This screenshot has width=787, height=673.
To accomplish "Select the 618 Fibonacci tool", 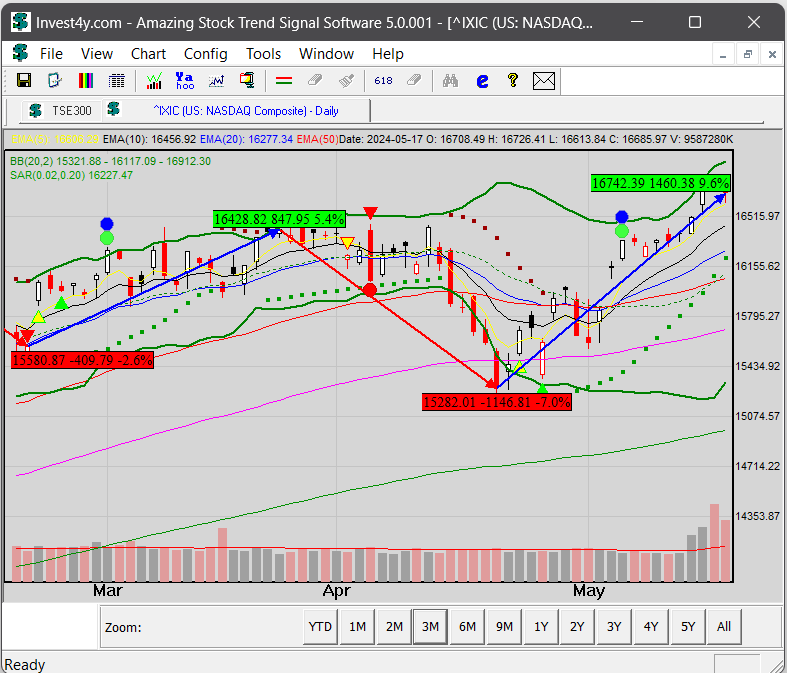I will [383, 81].
